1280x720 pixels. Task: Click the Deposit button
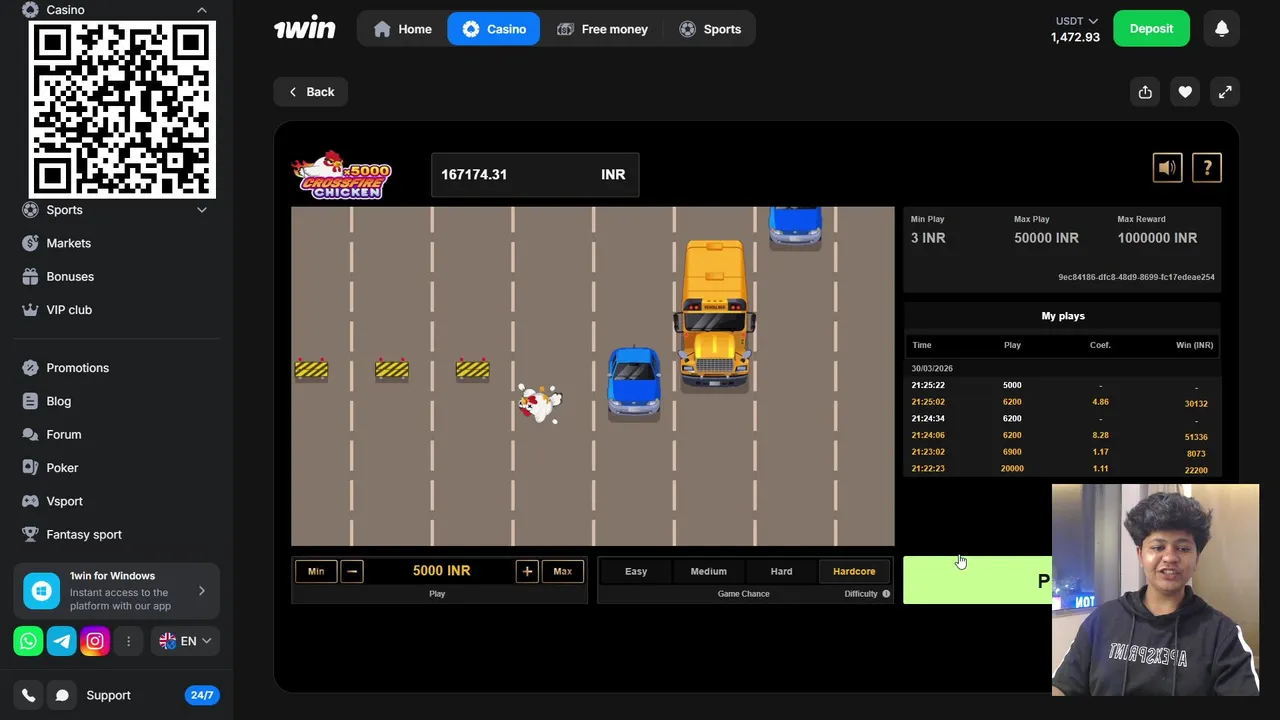point(1151,29)
